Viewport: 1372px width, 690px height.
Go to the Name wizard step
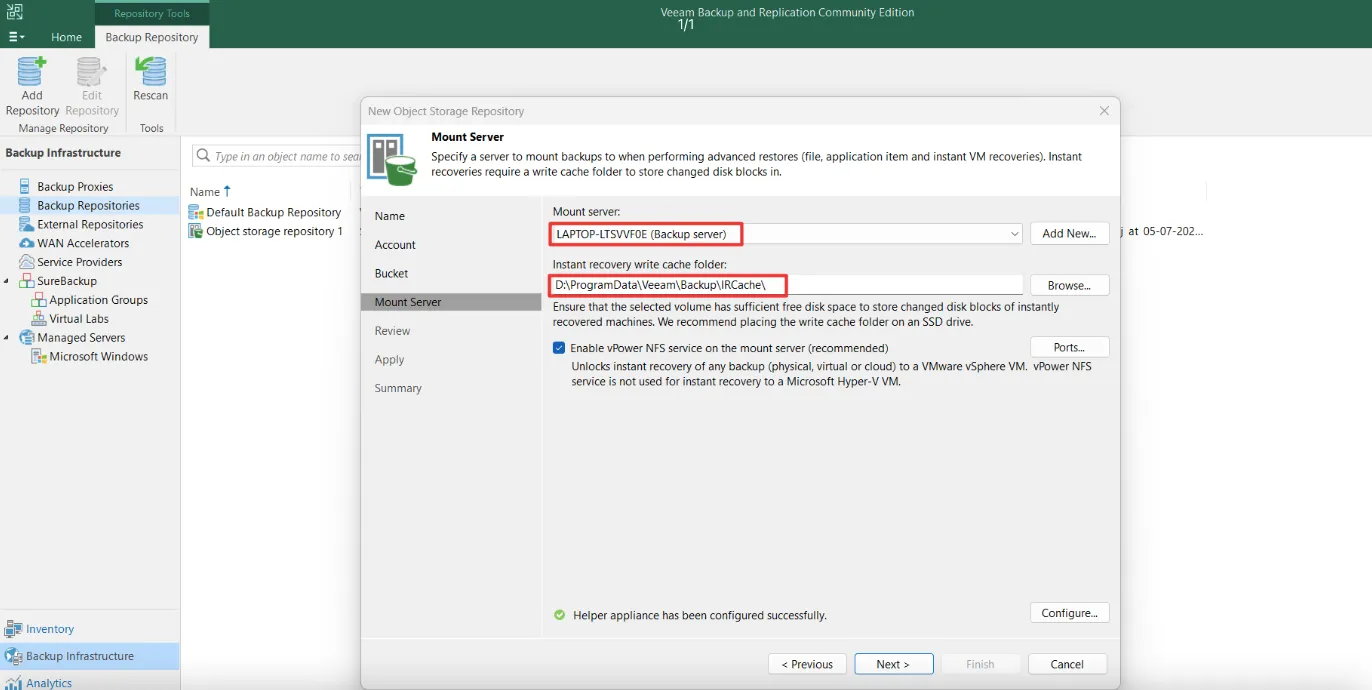(x=390, y=216)
